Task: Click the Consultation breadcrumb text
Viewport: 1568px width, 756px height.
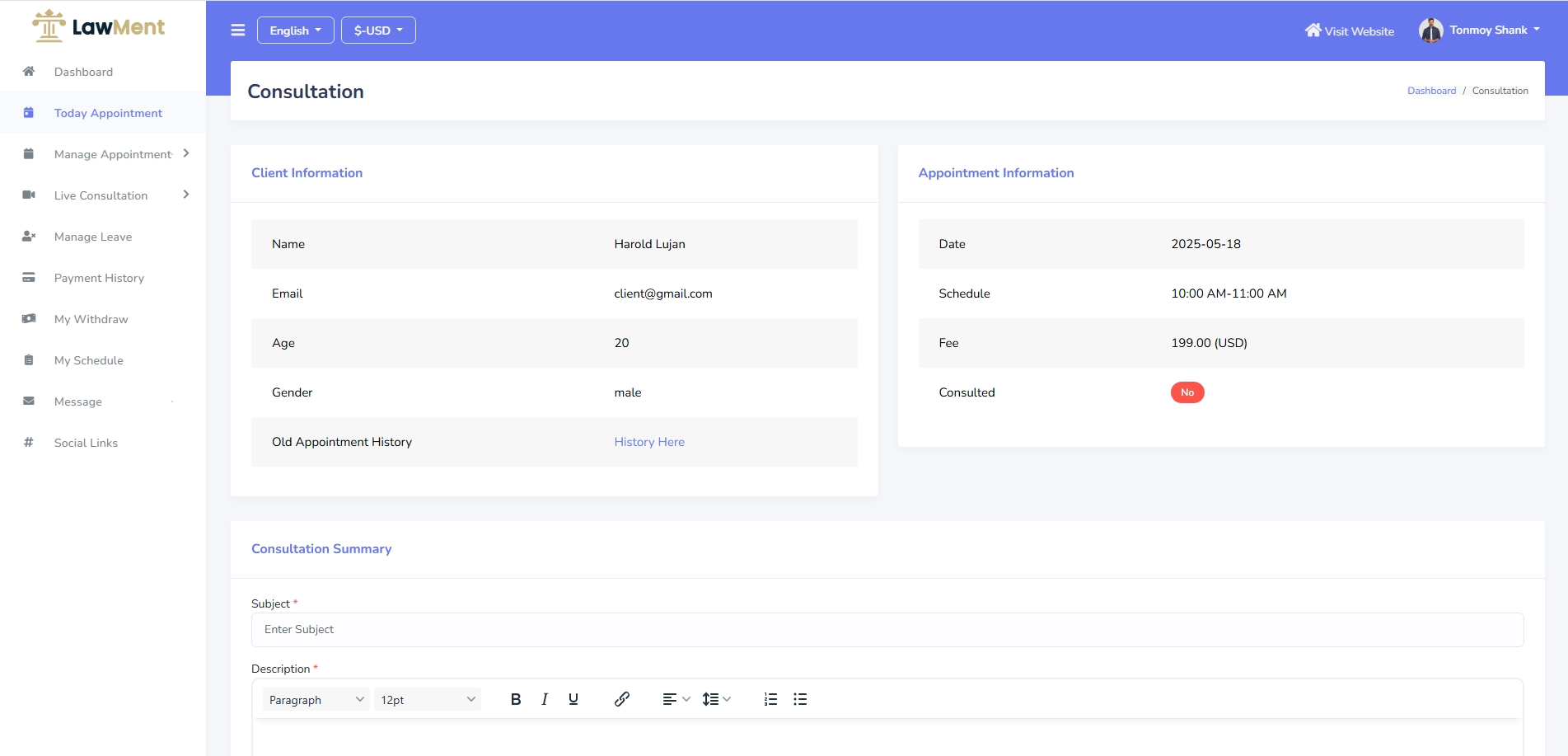Action: (x=1500, y=91)
